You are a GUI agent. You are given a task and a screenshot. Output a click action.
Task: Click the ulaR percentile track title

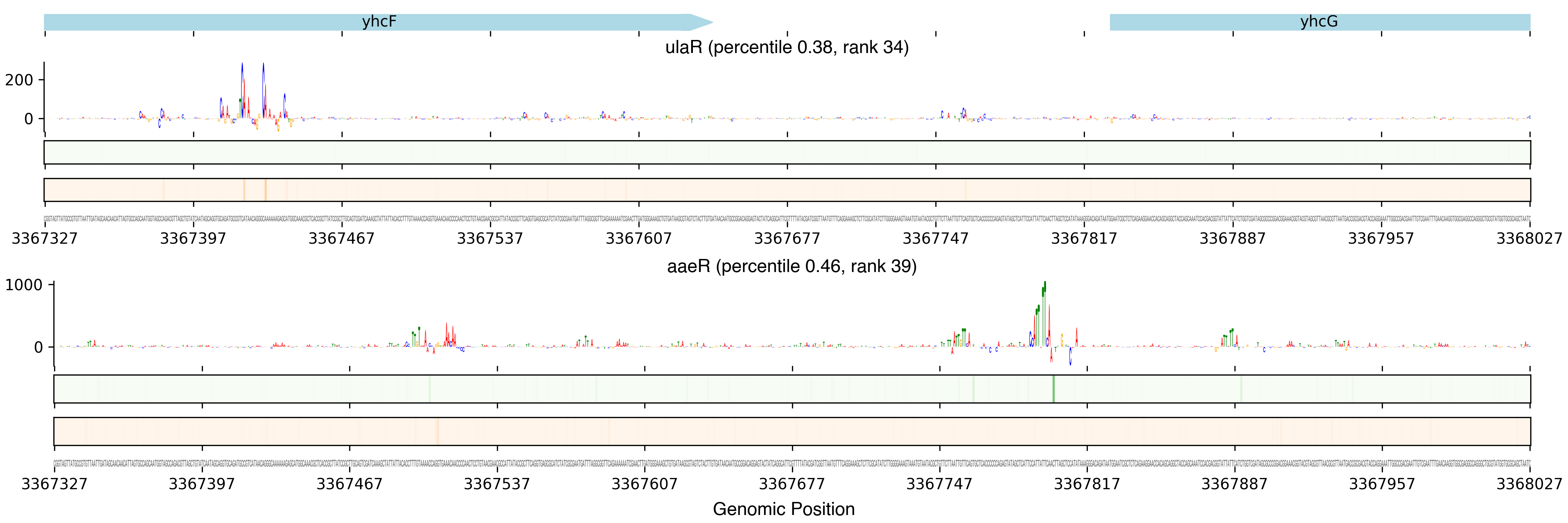(787, 48)
